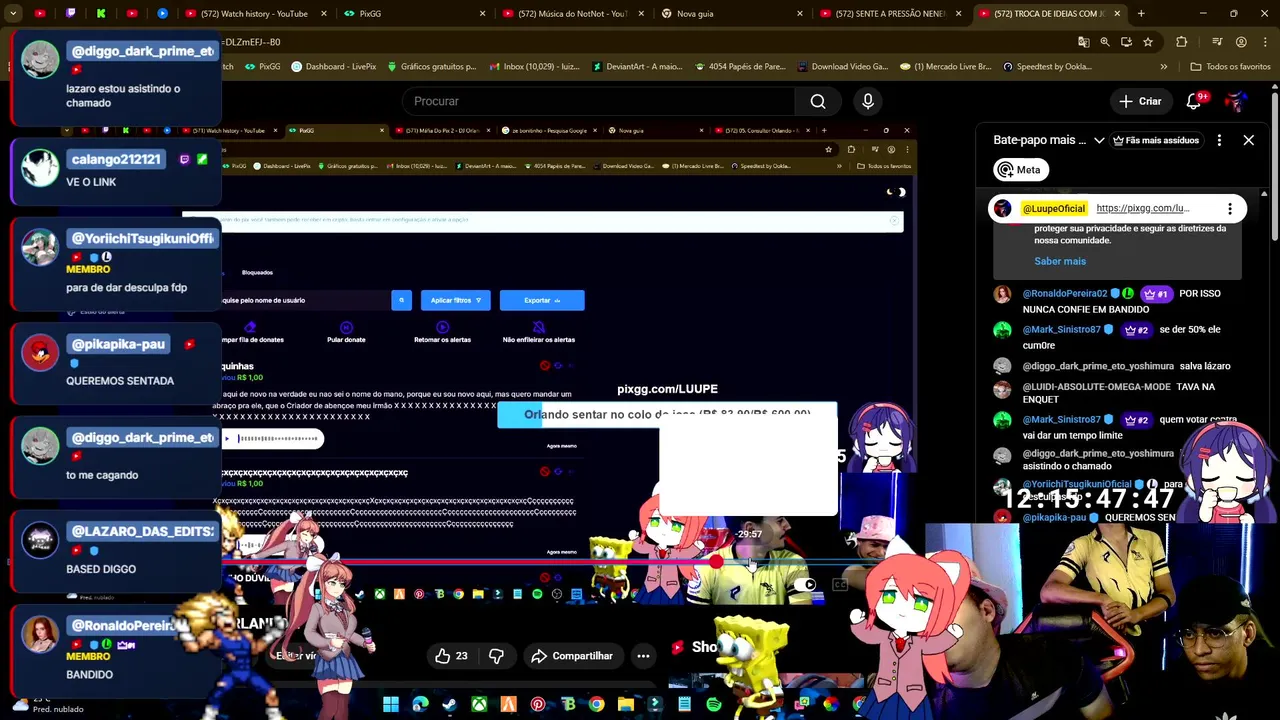Open the pinned message three-dot menu
The image size is (1280, 720).
pos(1230,208)
